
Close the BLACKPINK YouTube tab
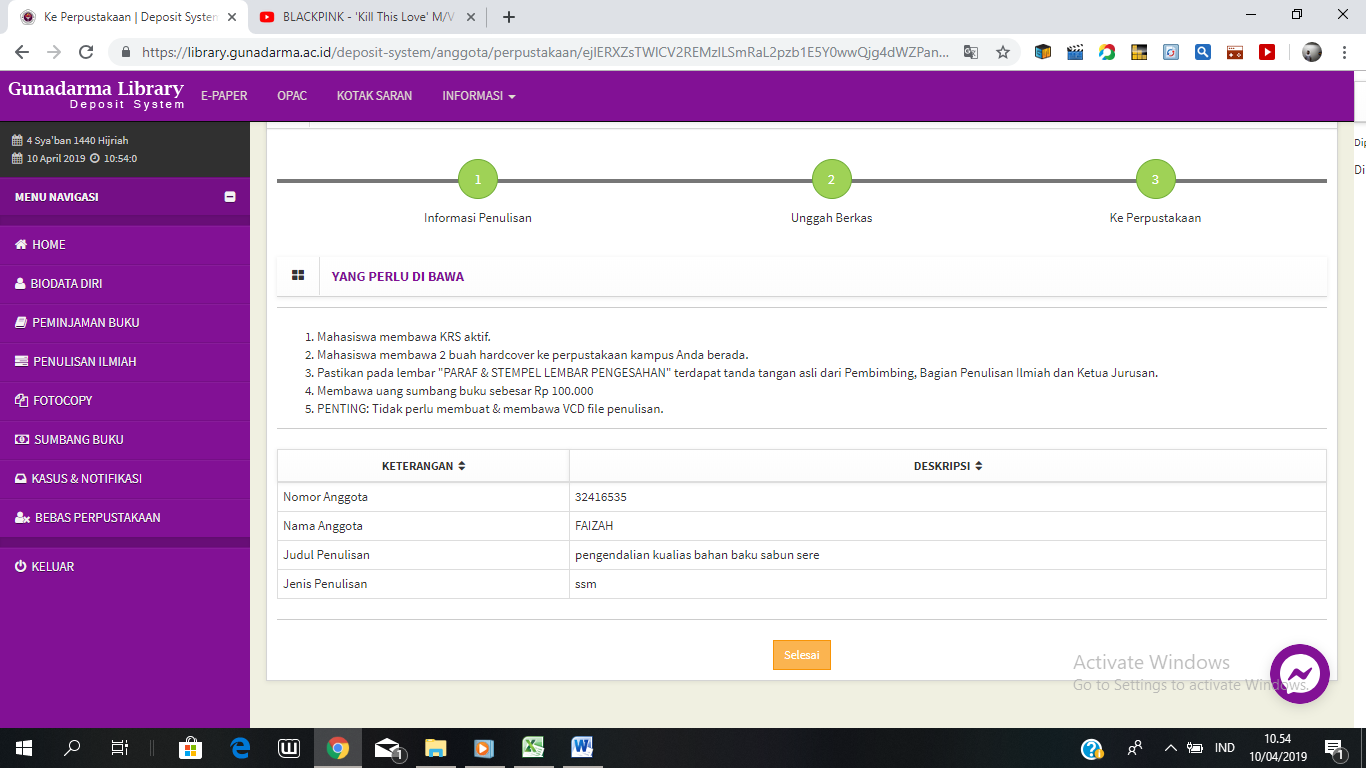click(x=471, y=17)
